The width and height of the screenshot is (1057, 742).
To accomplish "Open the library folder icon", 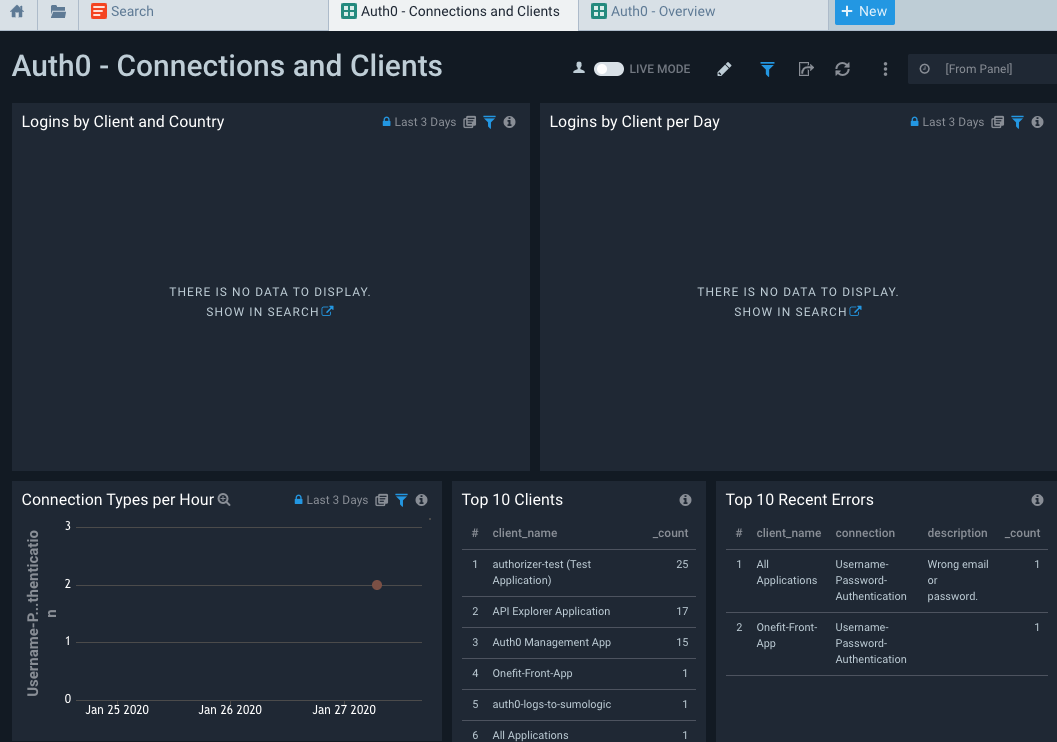I will point(56,13).
